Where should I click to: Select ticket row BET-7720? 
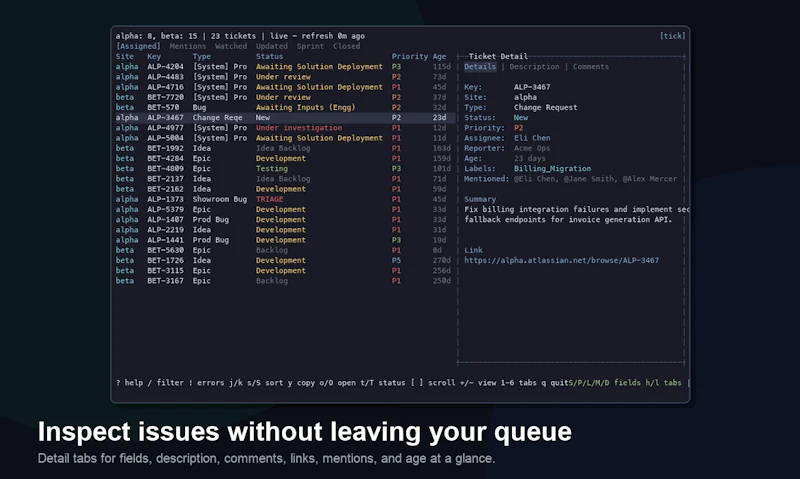pos(284,97)
